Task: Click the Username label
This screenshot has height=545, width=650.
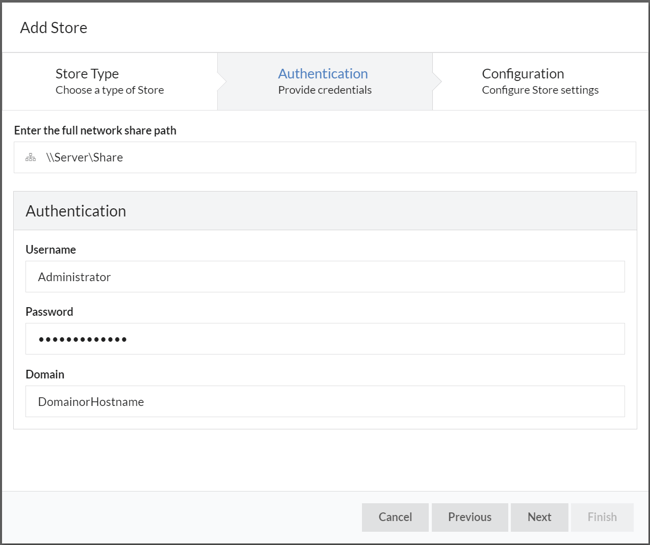Action: [x=51, y=250]
